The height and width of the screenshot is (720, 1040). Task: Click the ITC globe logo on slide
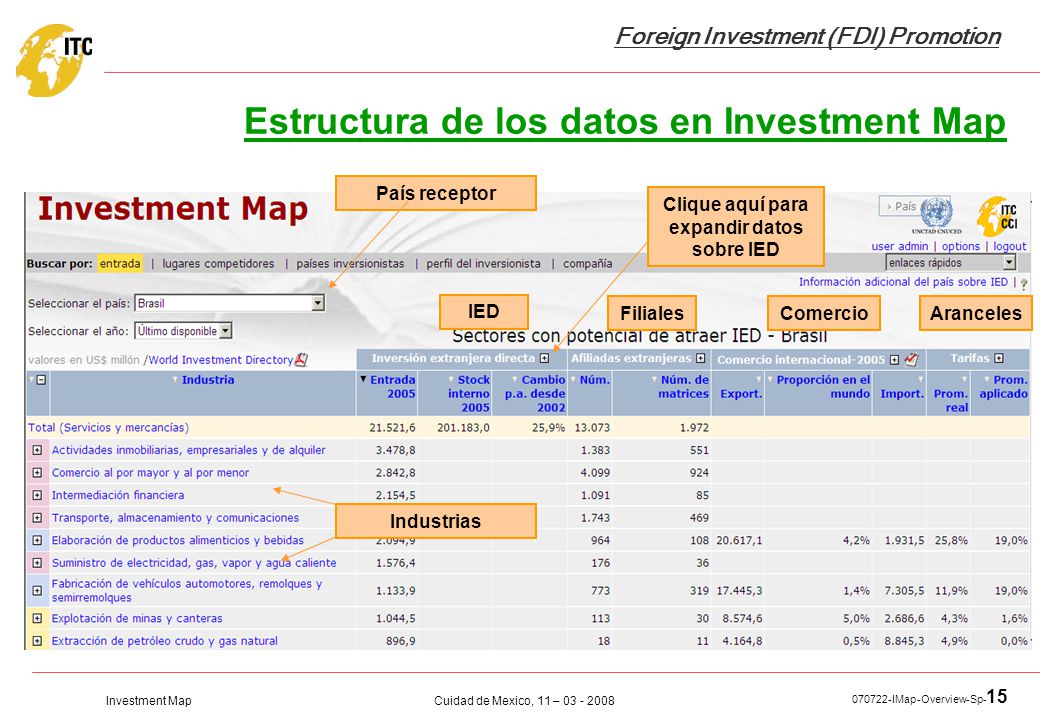point(54,60)
